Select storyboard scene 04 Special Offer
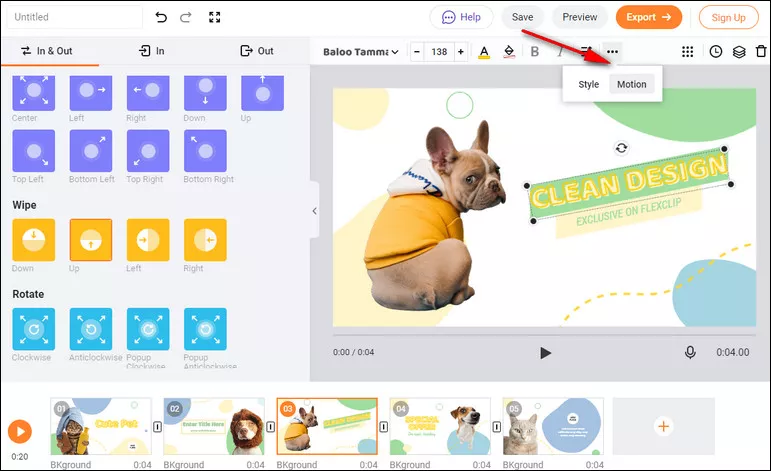Viewport: 771px width, 471px height. (440, 426)
